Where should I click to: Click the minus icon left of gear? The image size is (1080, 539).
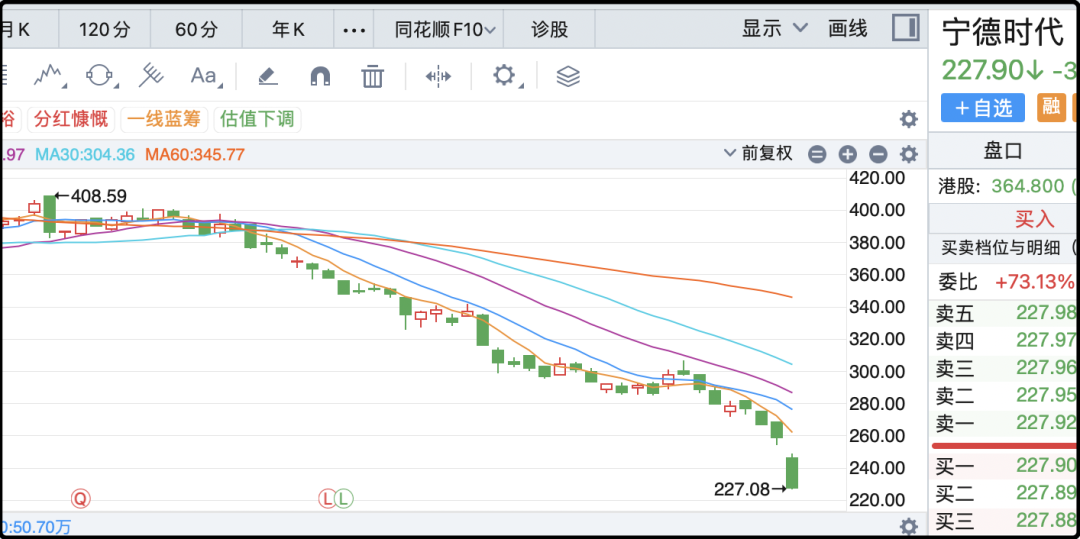coord(878,154)
